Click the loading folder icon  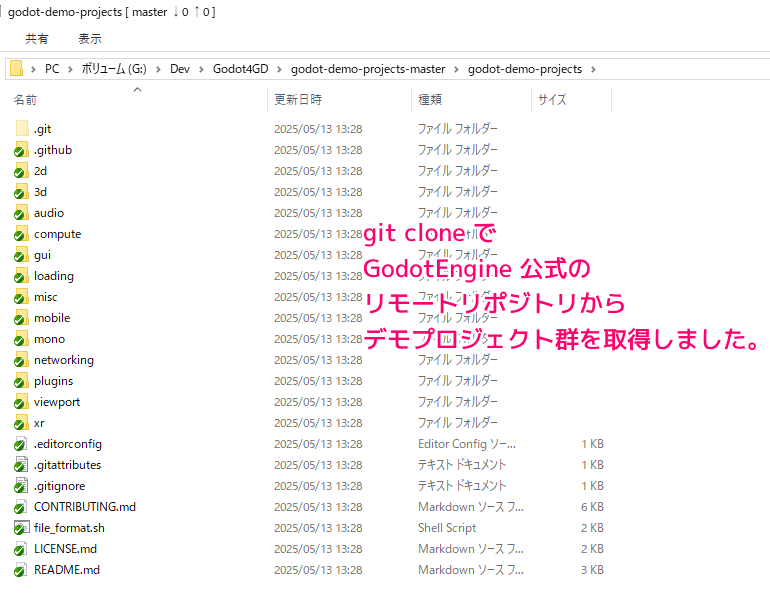pyautogui.click(x=21, y=276)
